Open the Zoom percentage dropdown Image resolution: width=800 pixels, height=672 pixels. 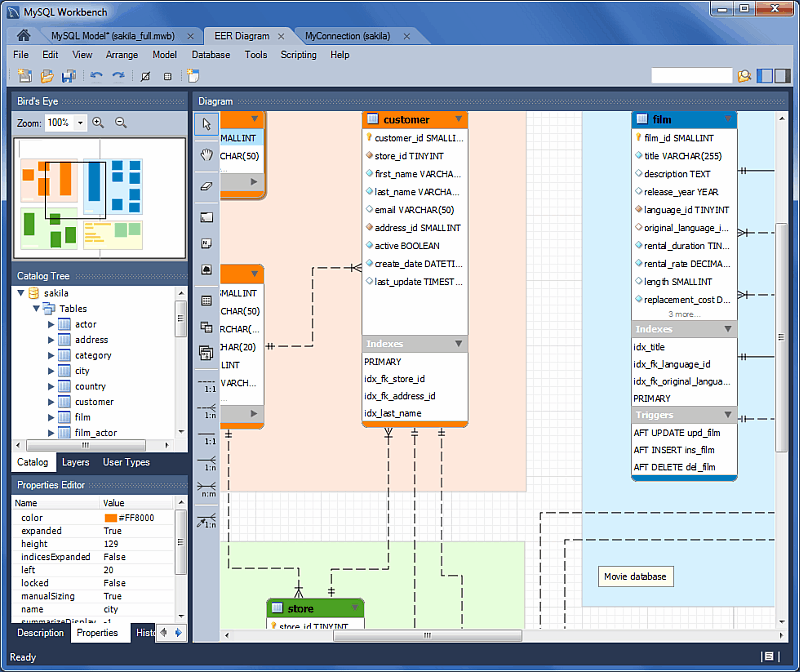80,123
